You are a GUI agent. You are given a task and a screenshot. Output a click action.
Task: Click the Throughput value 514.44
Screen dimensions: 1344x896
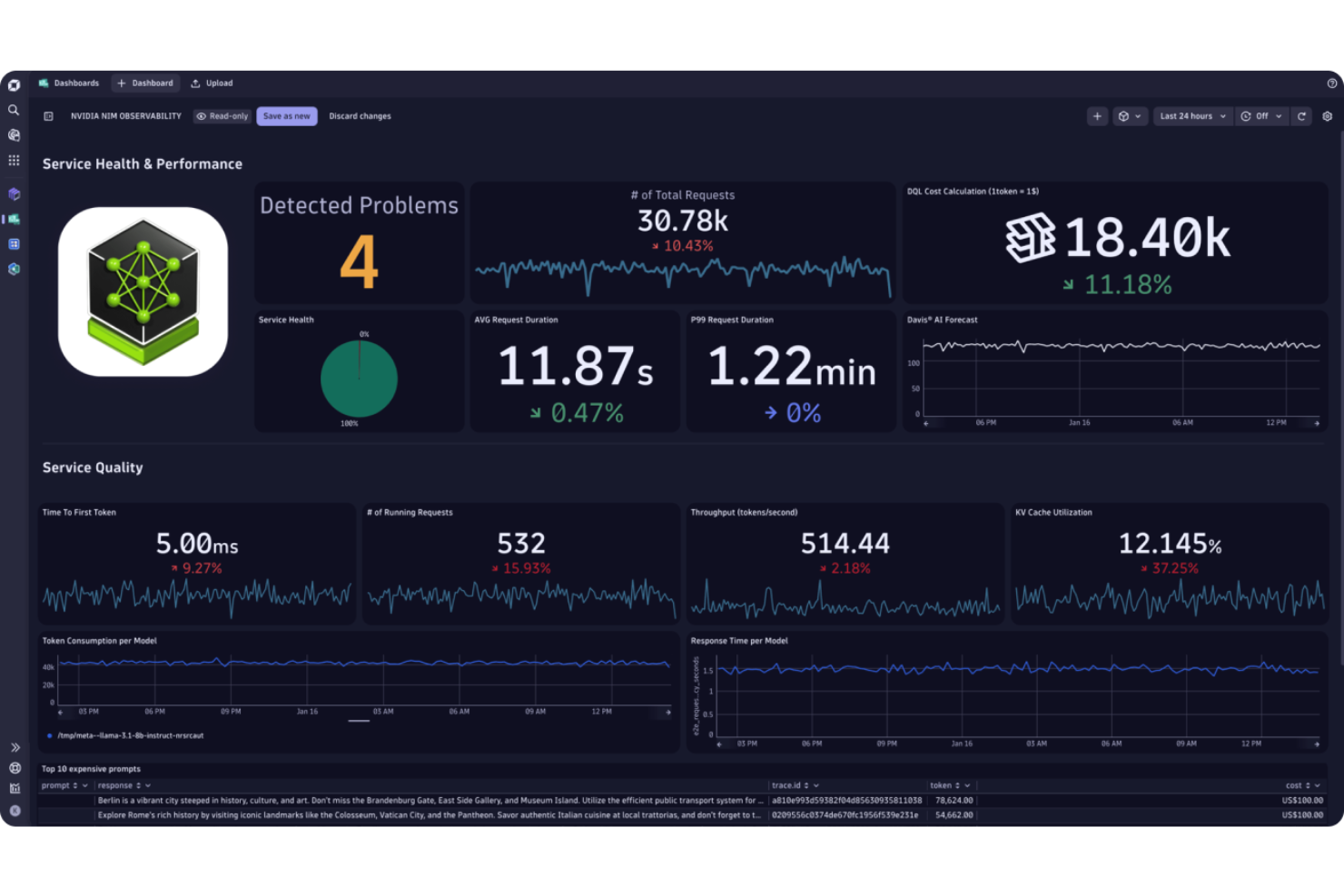click(x=845, y=544)
